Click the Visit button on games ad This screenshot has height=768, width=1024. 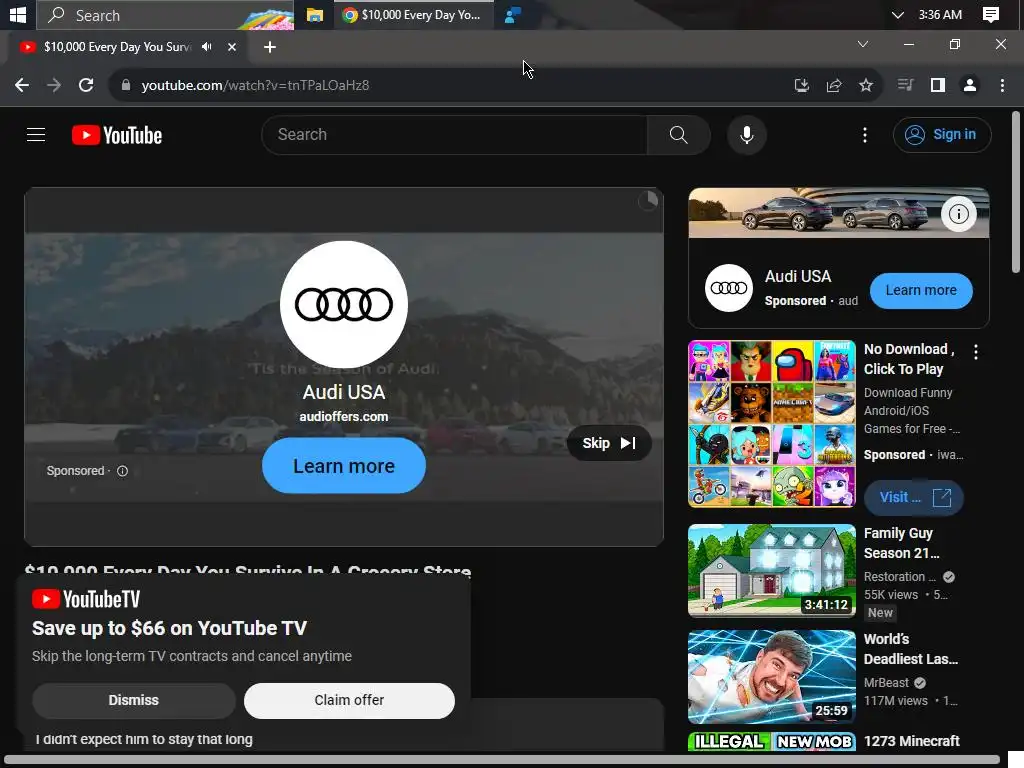914,498
